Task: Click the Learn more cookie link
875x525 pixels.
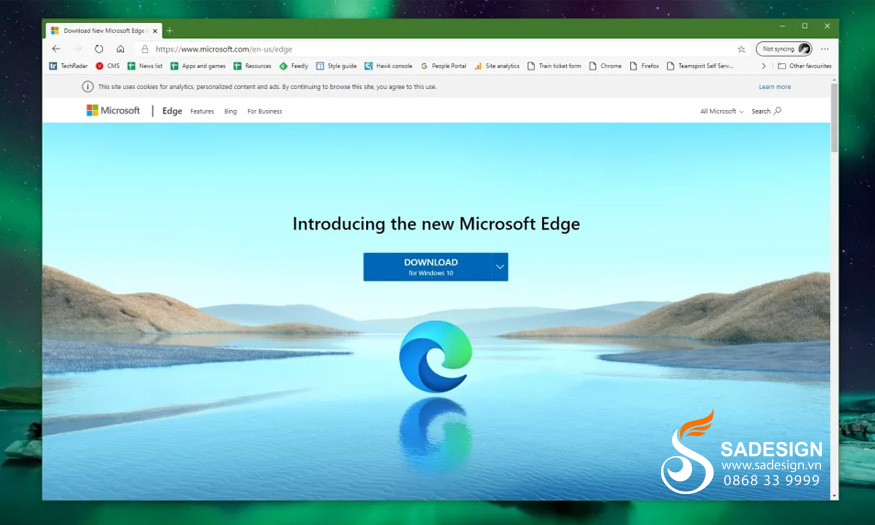Action: click(x=775, y=87)
